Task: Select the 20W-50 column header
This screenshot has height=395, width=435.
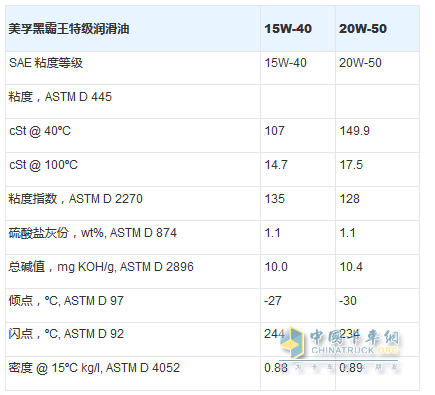Action: point(363,29)
